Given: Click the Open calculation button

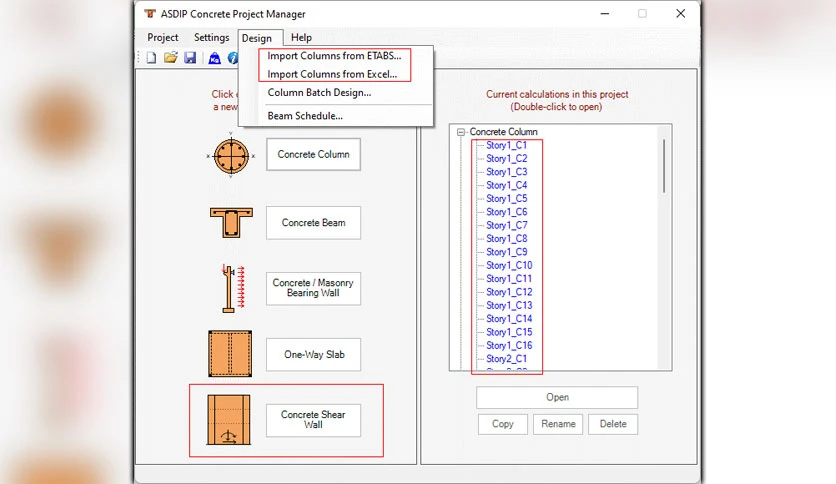Looking at the screenshot, I should tap(557, 397).
